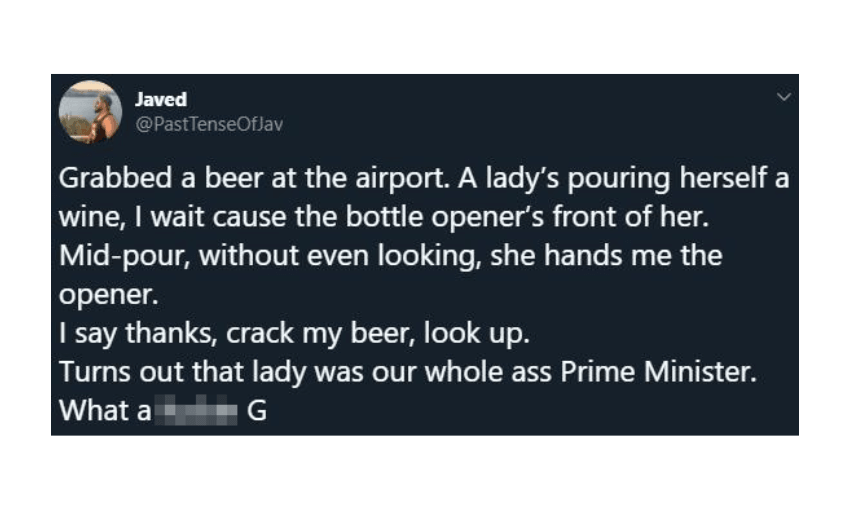Click the words 'Turns out that lady'
850x510 pixels.
pyautogui.click(x=169, y=372)
